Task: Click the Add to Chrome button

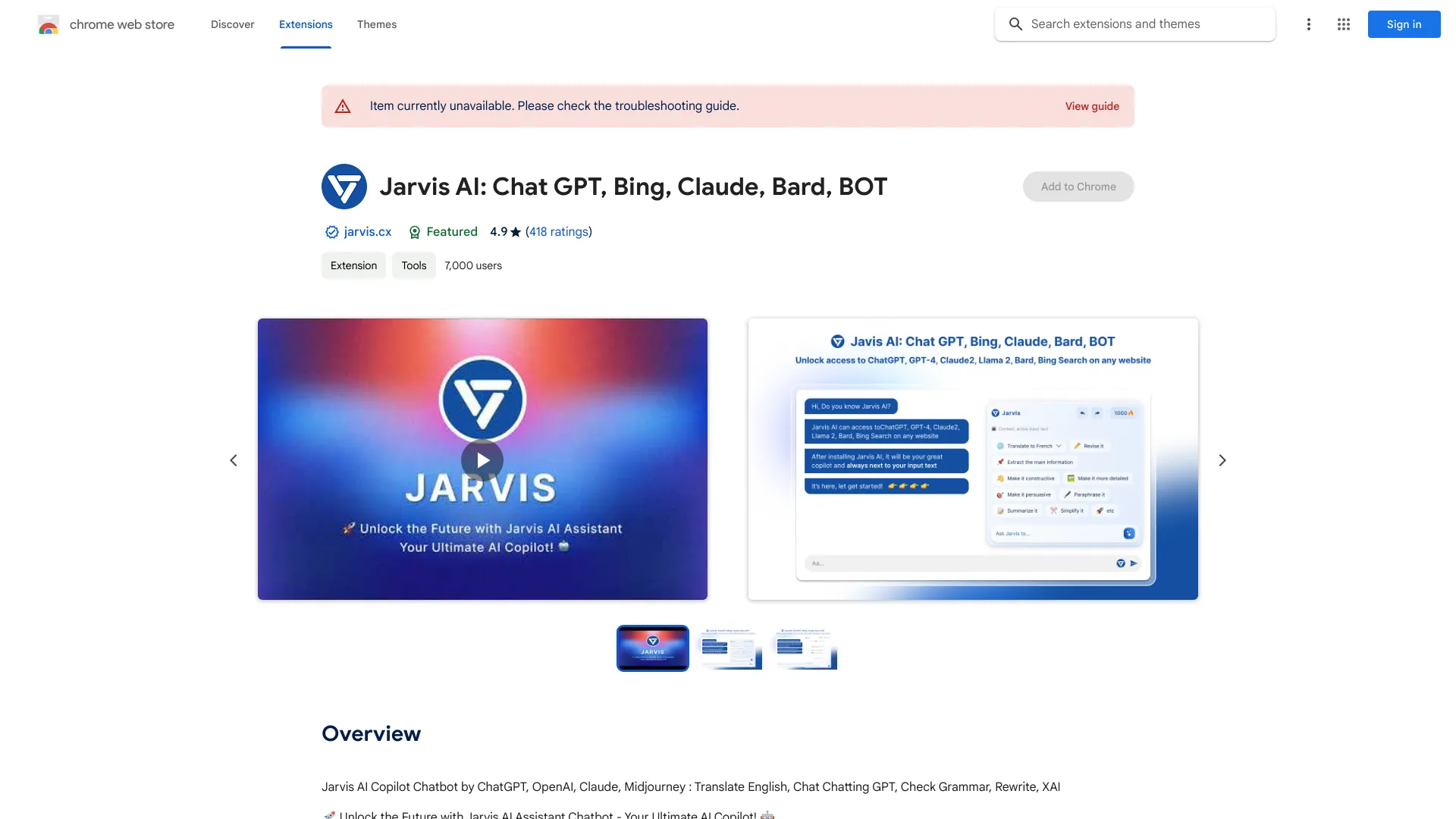Action: tap(1078, 187)
